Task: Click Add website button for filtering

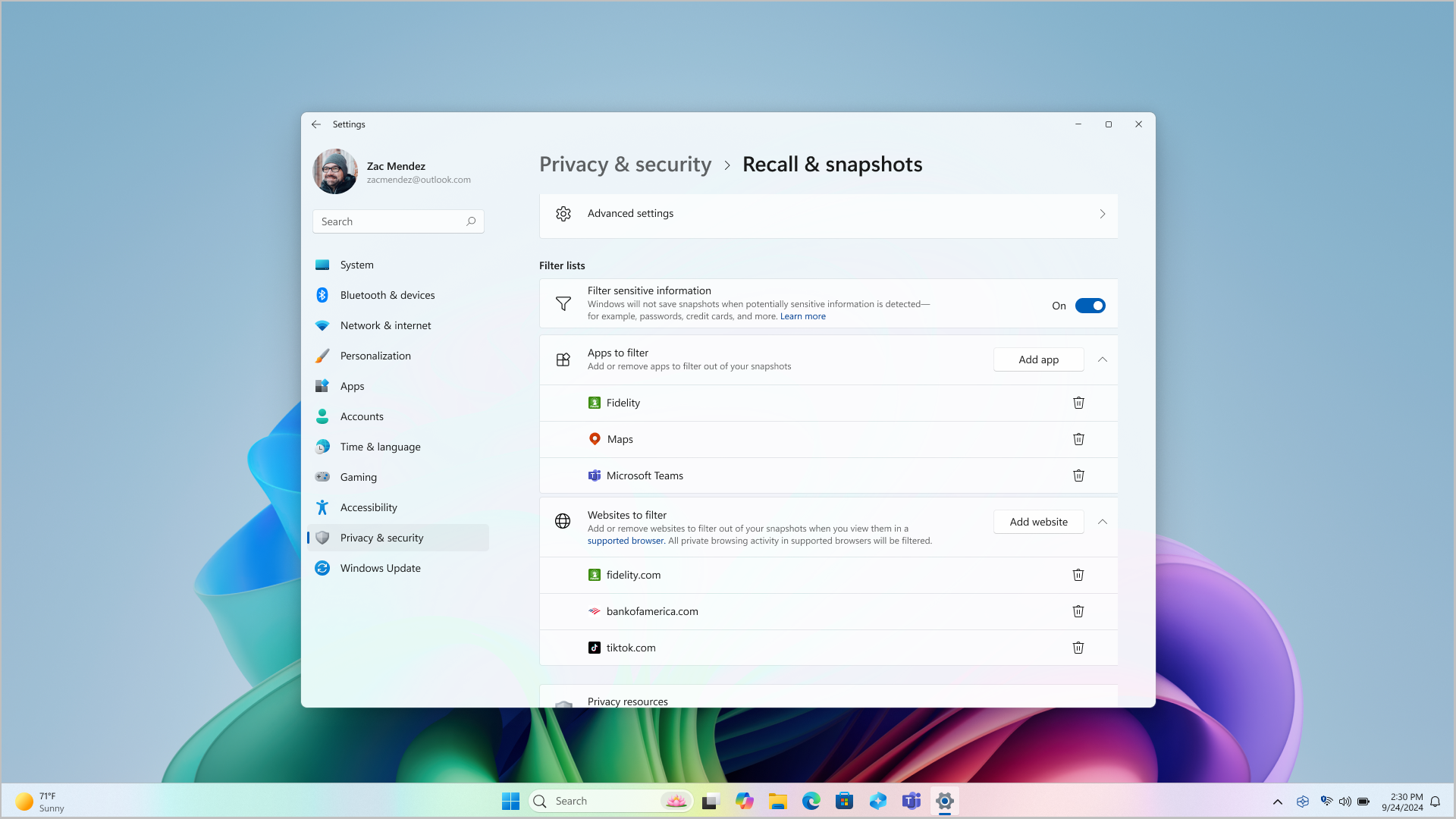Action: (1039, 521)
